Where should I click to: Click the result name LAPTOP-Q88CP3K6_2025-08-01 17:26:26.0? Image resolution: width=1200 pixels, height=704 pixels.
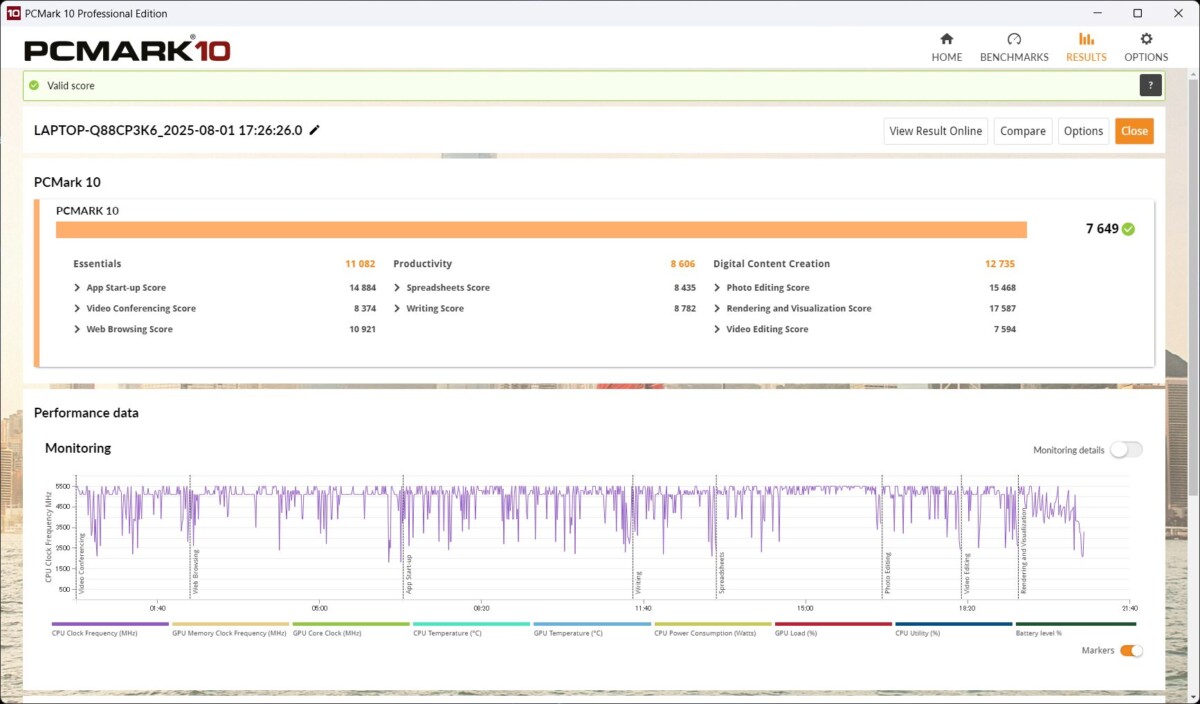168,130
